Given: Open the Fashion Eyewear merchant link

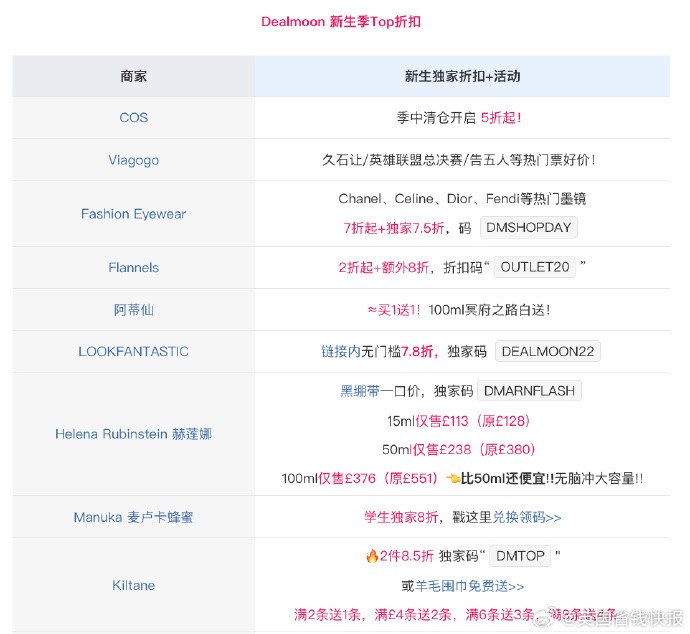Looking at the screenshot, I should click(133, 214).
